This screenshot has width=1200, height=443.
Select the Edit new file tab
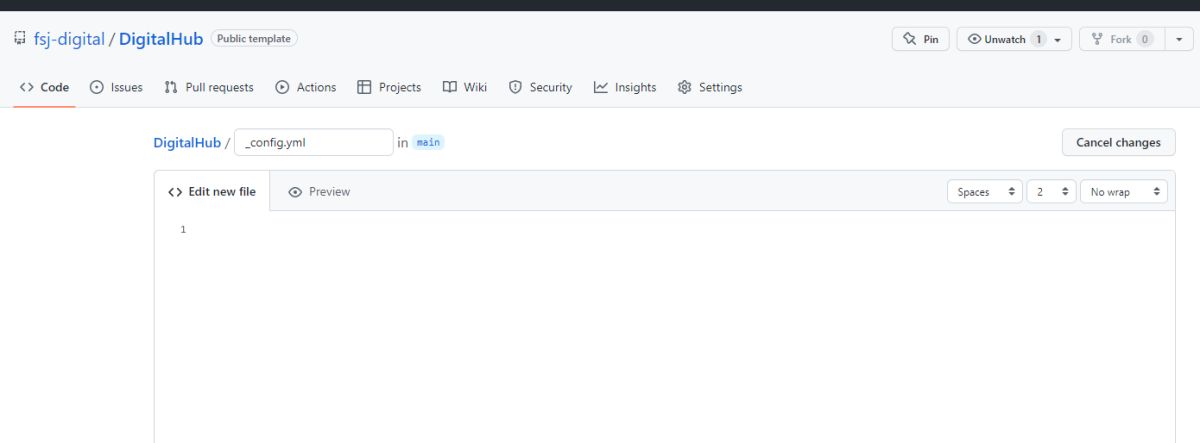click(212, 192)
